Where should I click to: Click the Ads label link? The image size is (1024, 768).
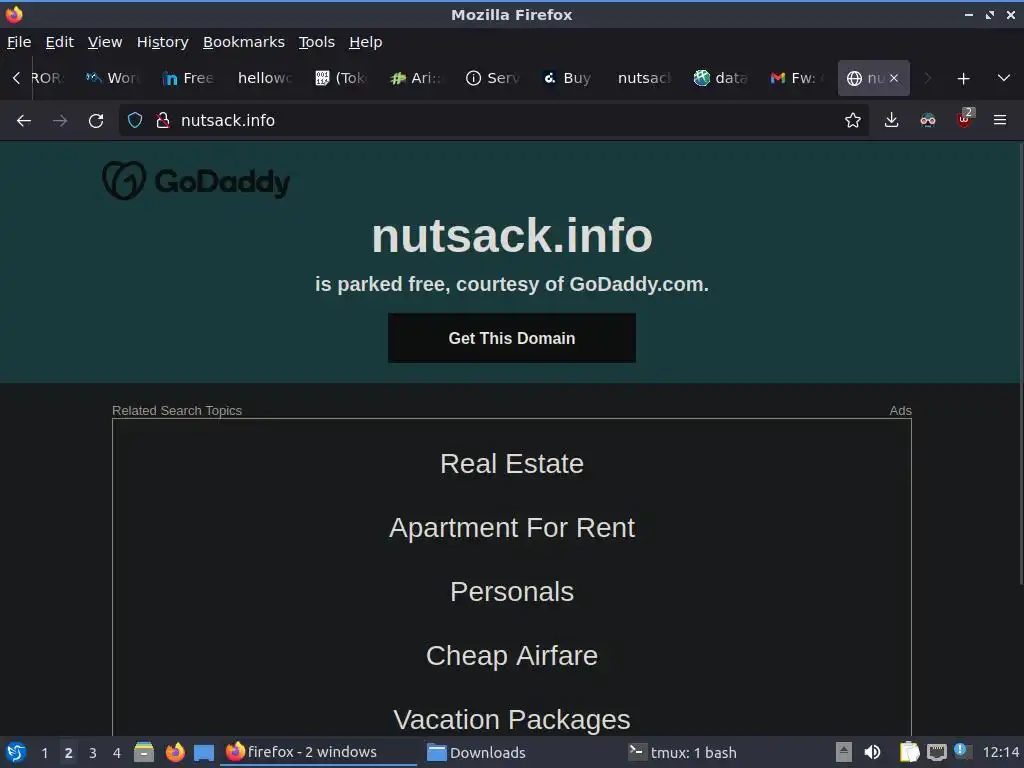(901, 411)
